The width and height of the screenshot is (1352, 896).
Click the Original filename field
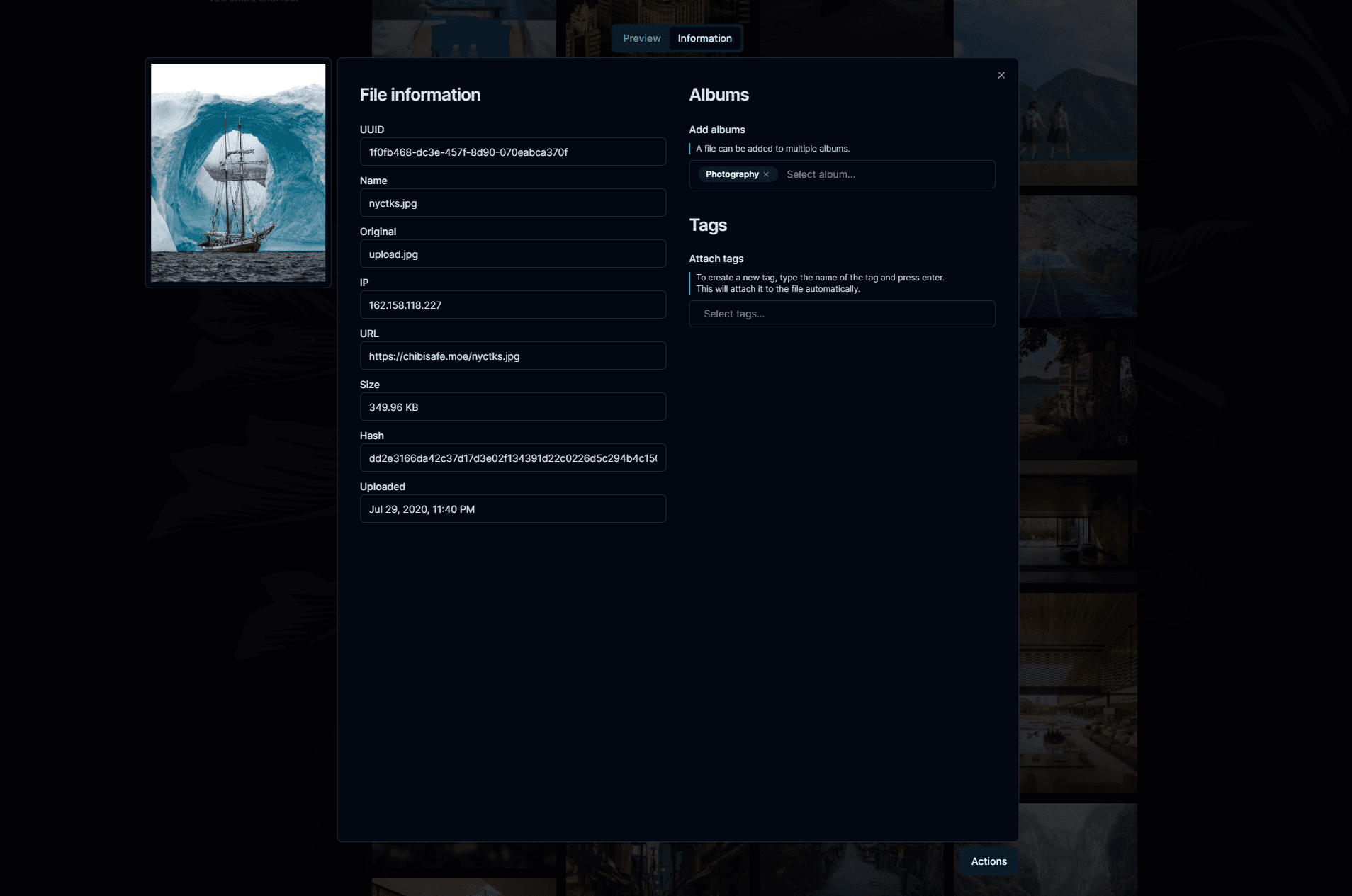[512, 254]
